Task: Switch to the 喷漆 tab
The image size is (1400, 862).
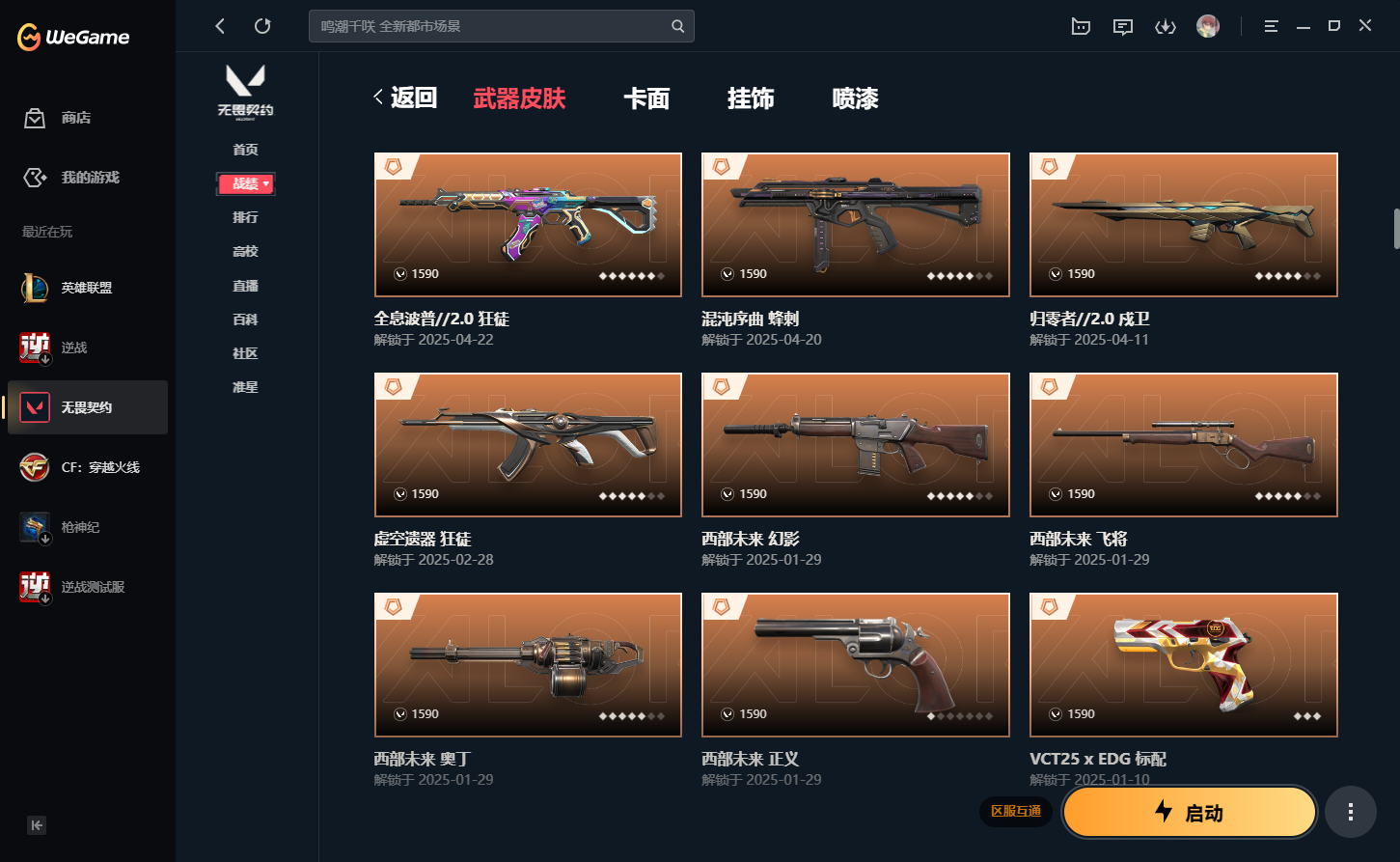Action: (x=855, y=98)
